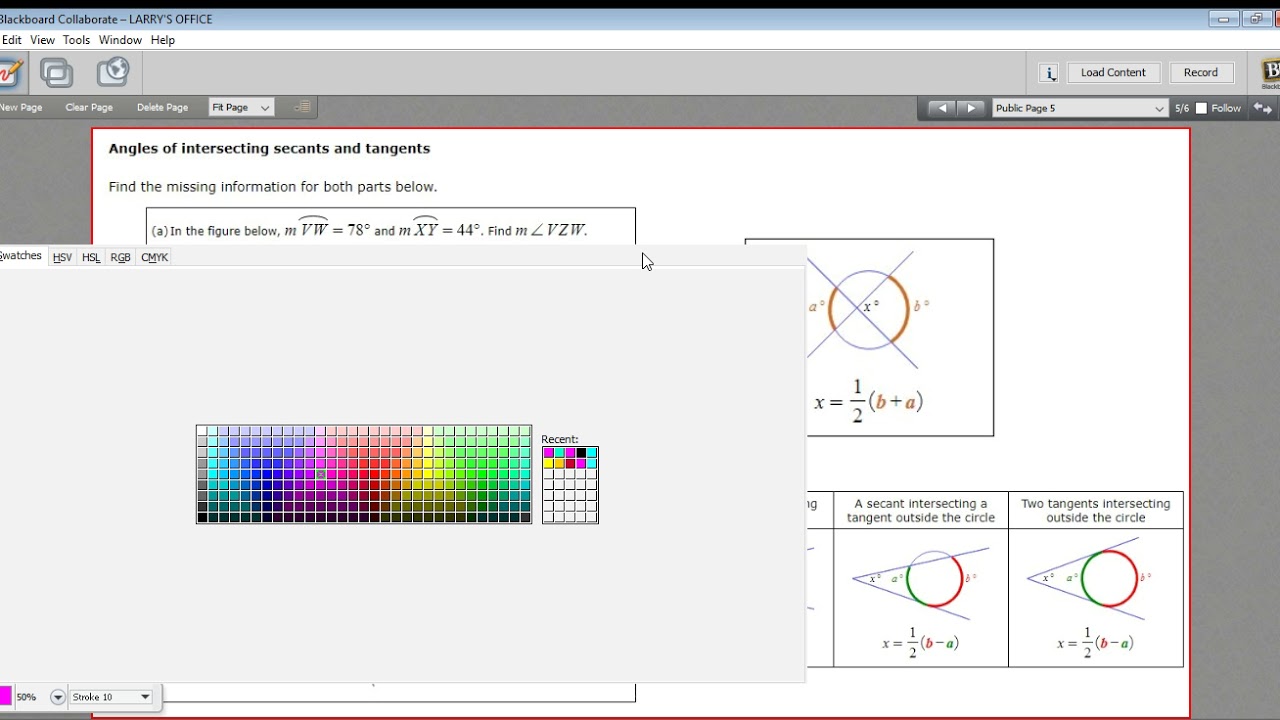
Task: Open the Public Page 5 dropdown
Action: (1080, 108)
